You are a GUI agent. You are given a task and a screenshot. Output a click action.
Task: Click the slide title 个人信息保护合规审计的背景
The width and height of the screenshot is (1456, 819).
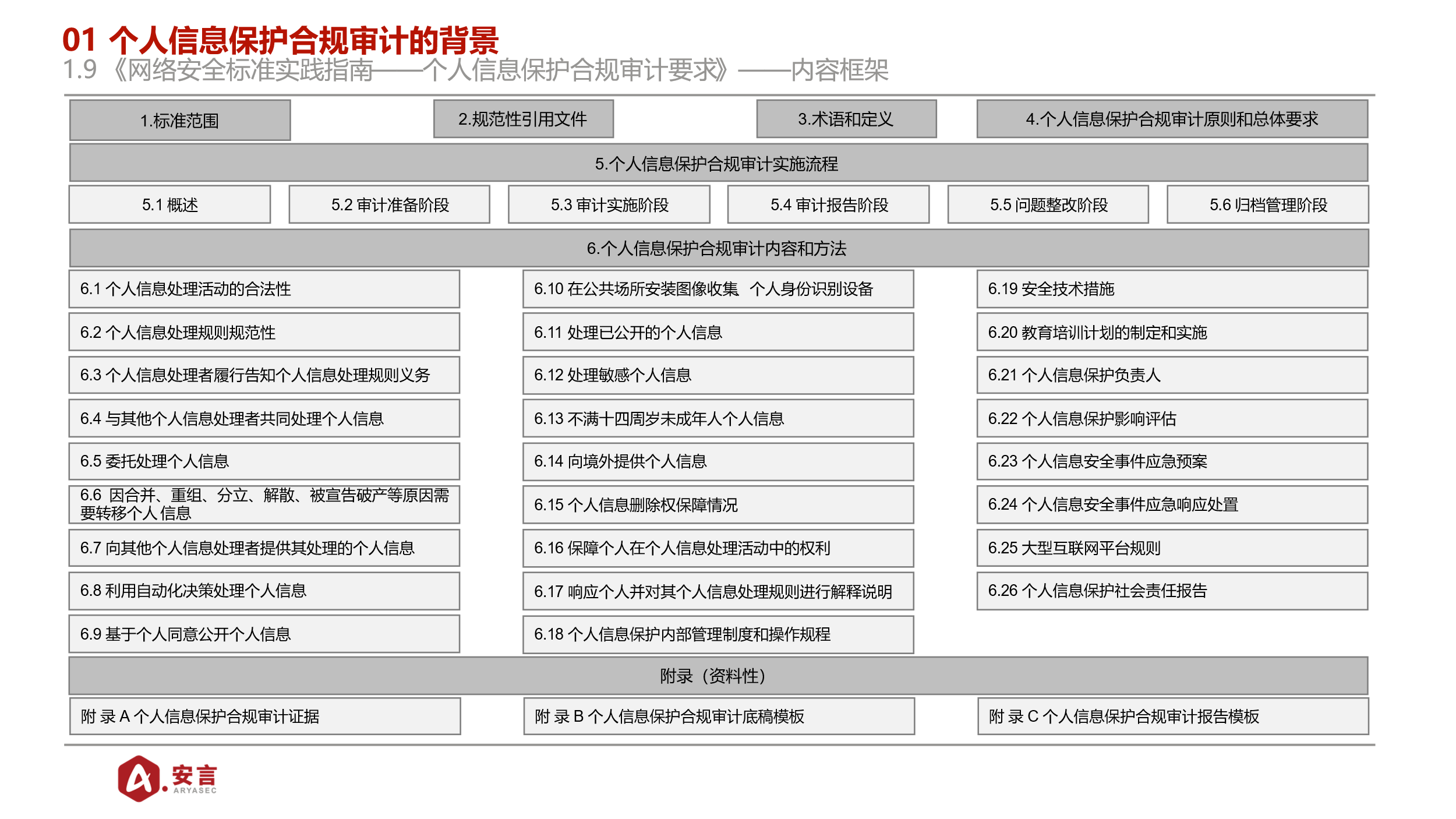click(303, 40)
